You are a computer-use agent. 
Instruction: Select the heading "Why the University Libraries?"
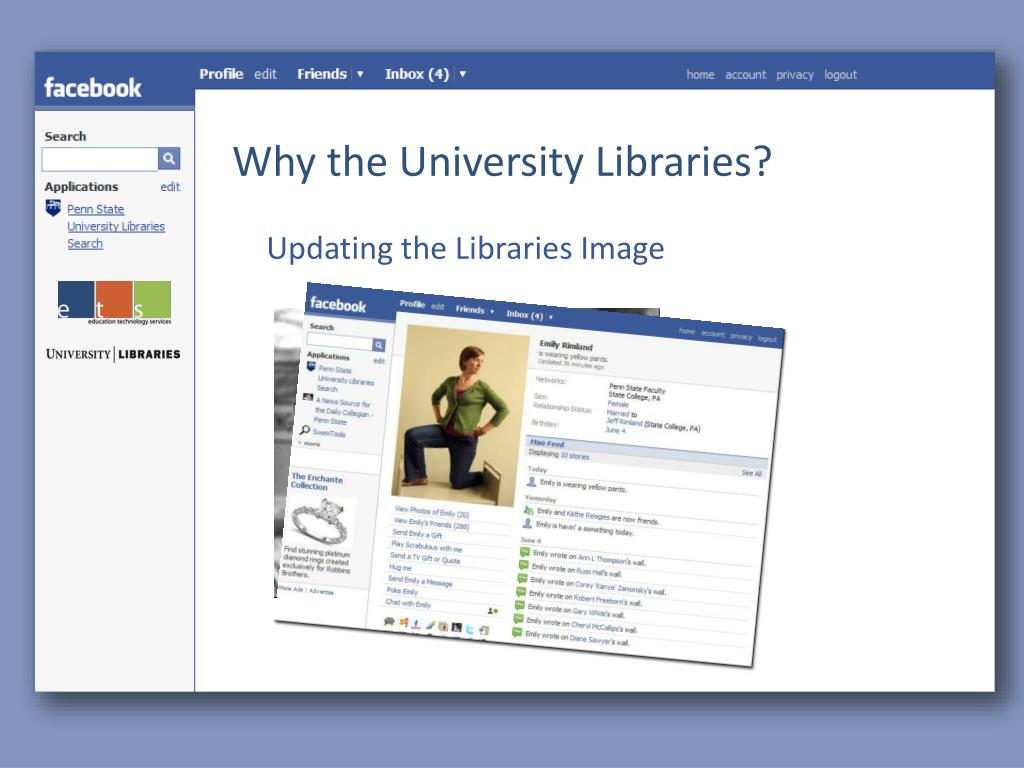coord(502,161)
